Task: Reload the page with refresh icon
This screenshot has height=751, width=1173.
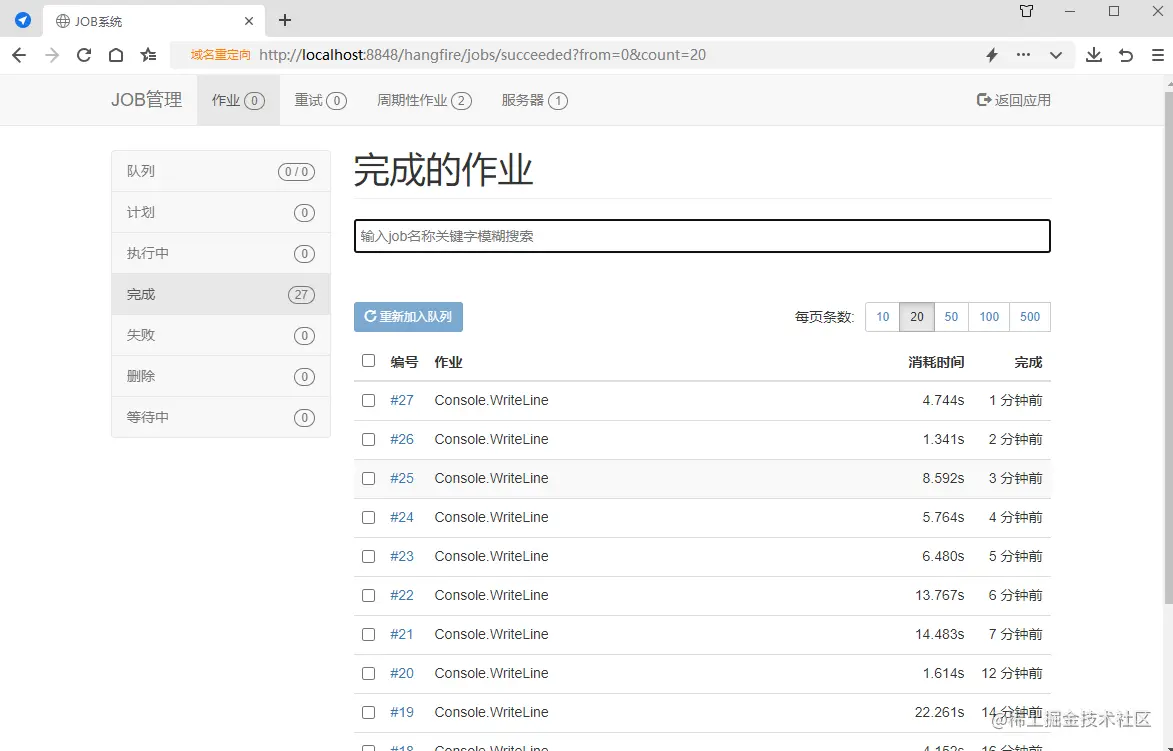Action: coord(84,55)
